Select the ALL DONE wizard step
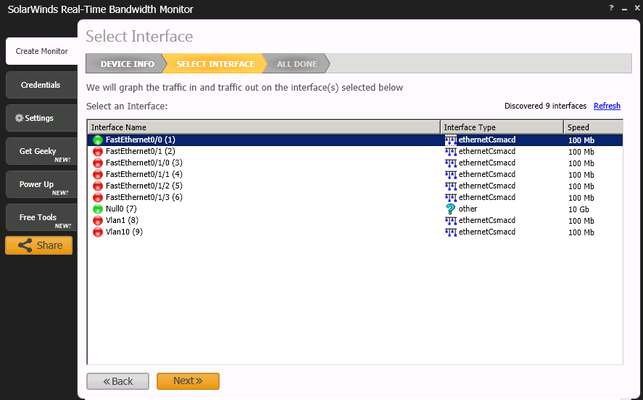Image resolution: width=643 pixels, height=400 pixels. pyautogui.click(x=296, y=64)
